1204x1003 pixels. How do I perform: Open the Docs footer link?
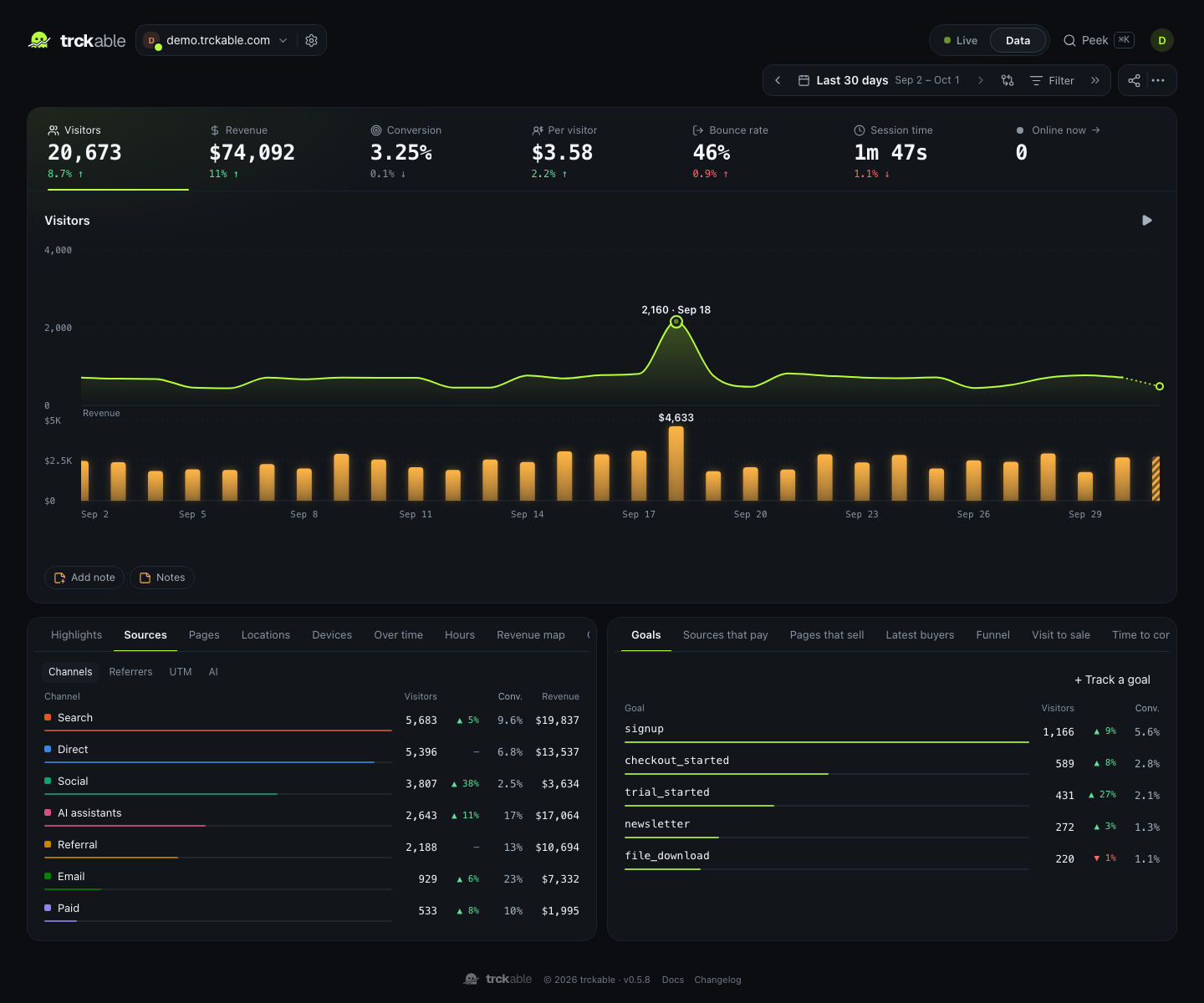pos(672,980)
